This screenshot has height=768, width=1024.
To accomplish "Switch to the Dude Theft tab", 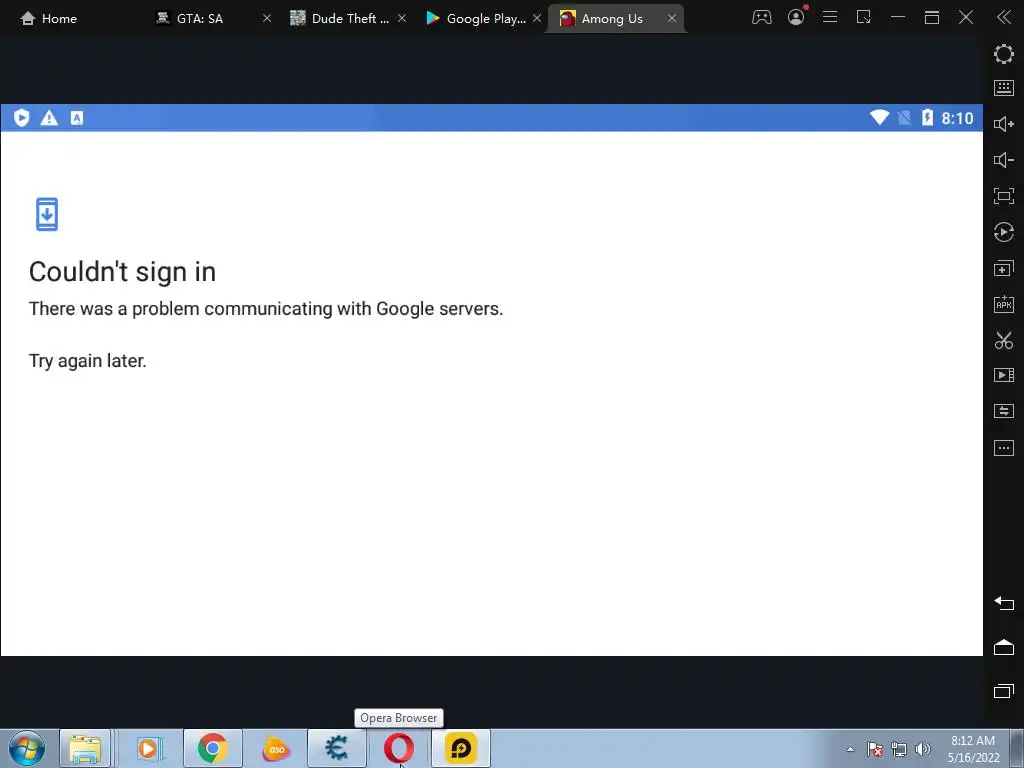I will click(340, 18).
